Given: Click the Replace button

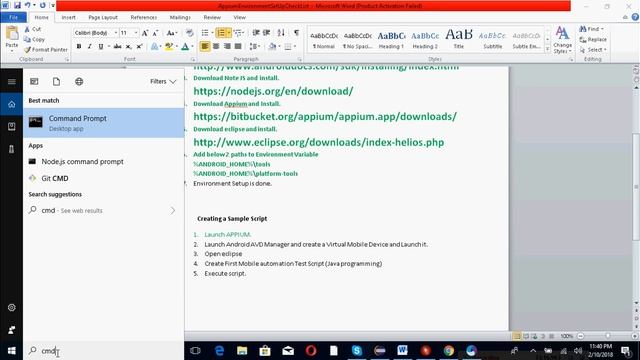Looking at the screenshot, I should pyautogui.click(x=593, y=39).
